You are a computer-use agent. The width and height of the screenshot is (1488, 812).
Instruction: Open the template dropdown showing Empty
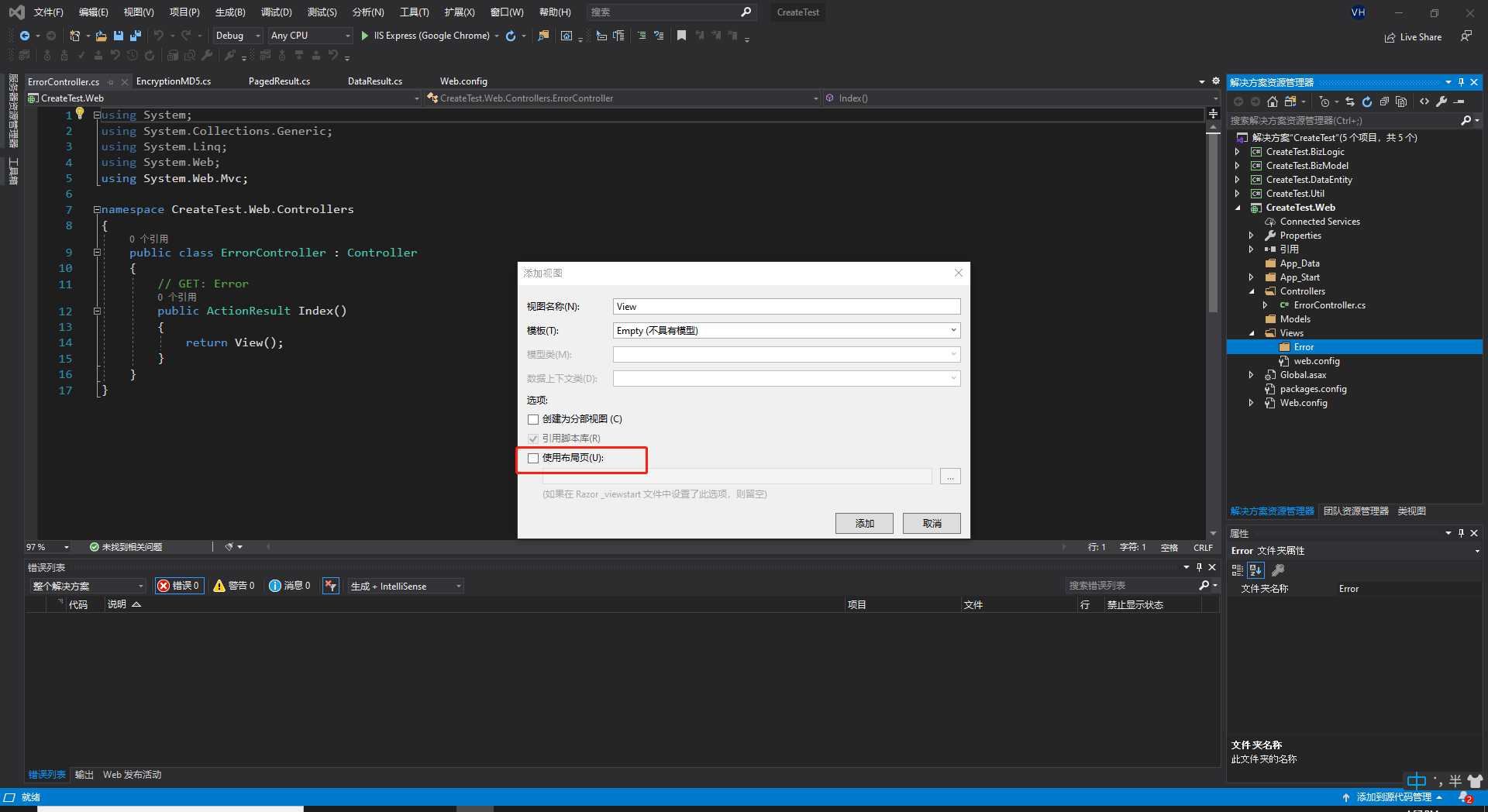[787, 331]
